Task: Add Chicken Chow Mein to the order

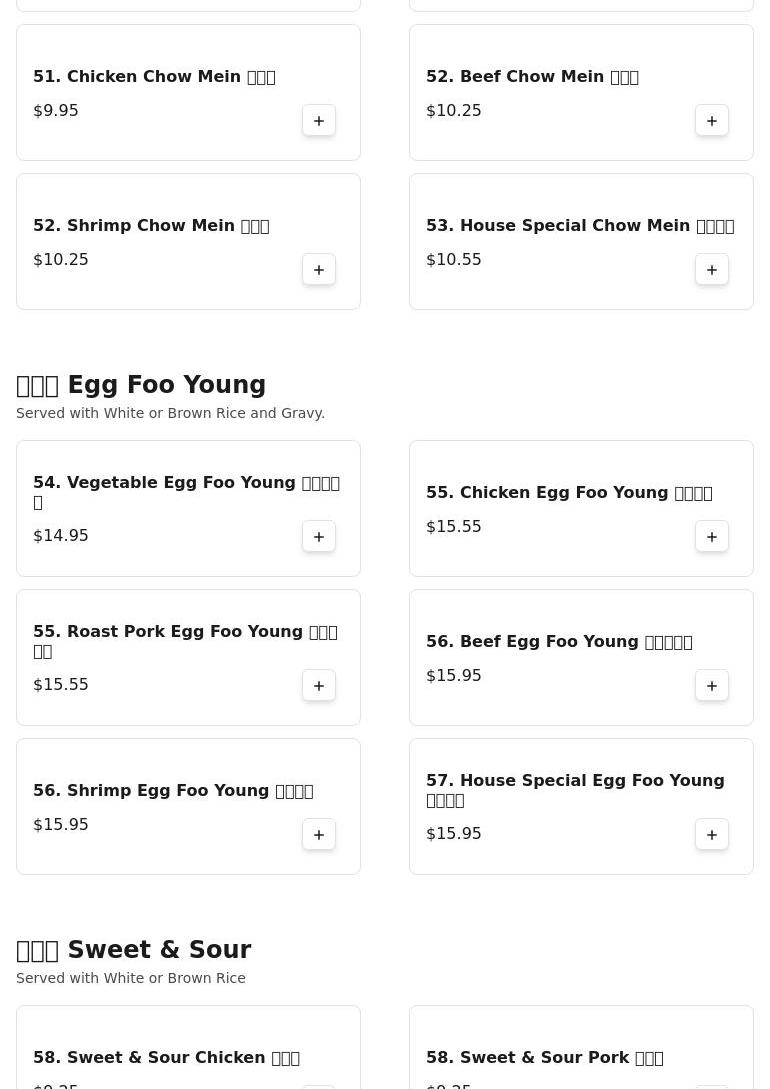Action: pos(319,120)
